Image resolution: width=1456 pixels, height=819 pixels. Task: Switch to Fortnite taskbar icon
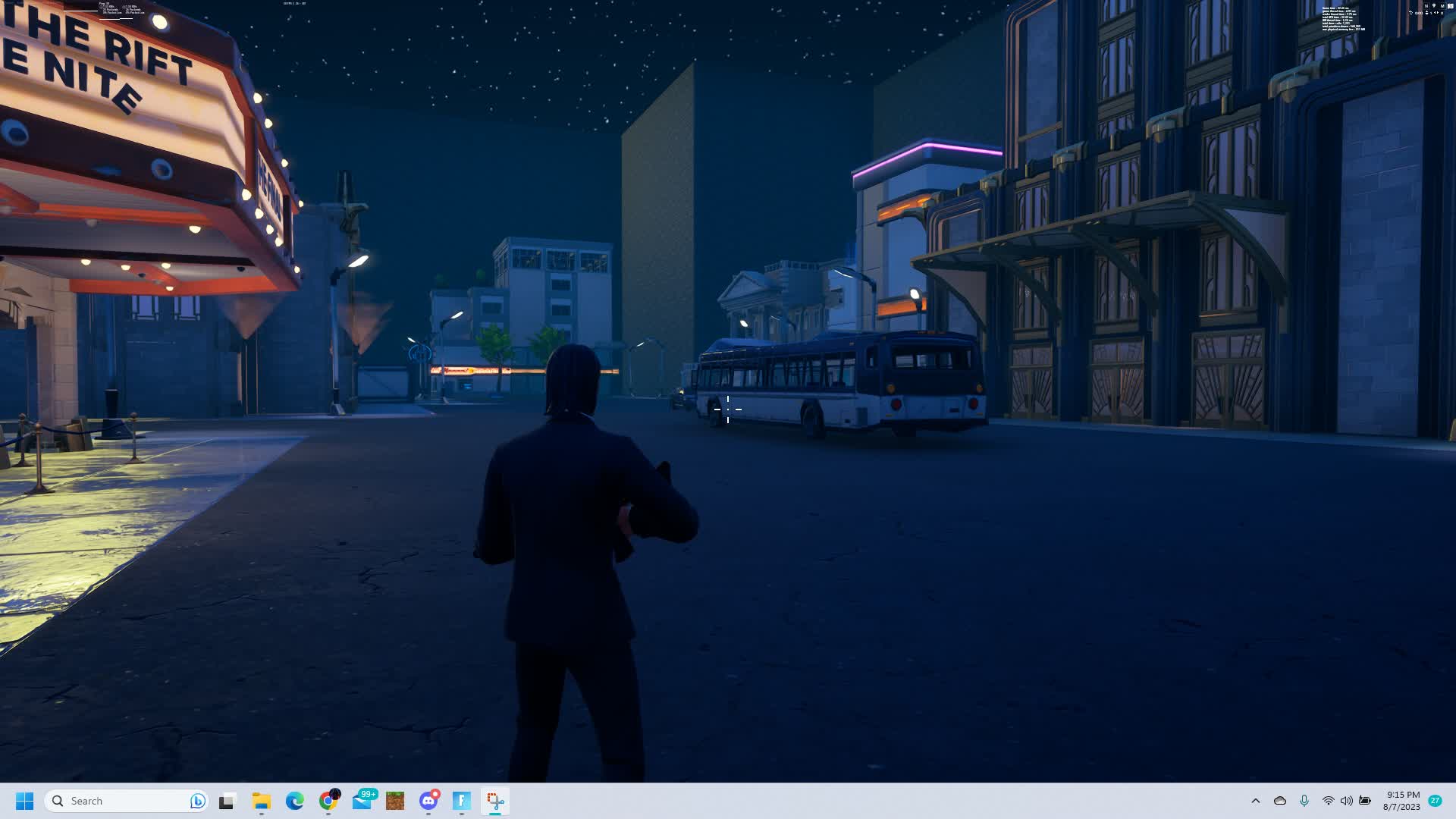click(462, 801)
